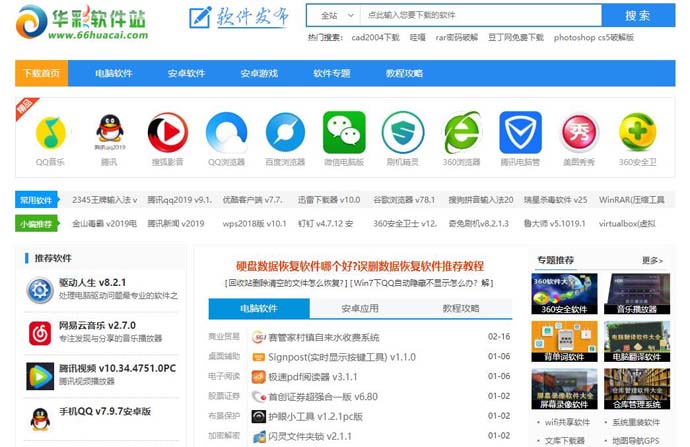690x447 pixels.
Task: Open the 腾讯电脑管家 icon
Action: point(520,132)
